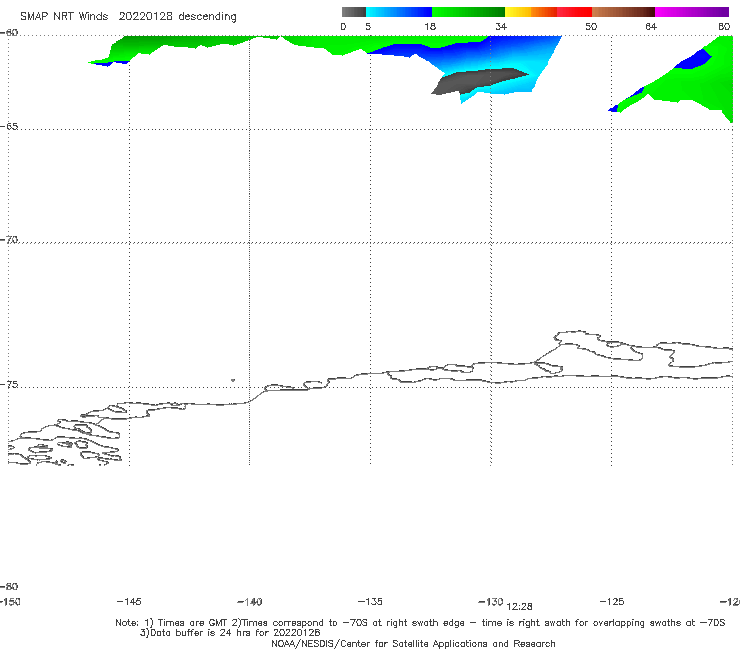Click the latitude label "-65"

[9, 127]
